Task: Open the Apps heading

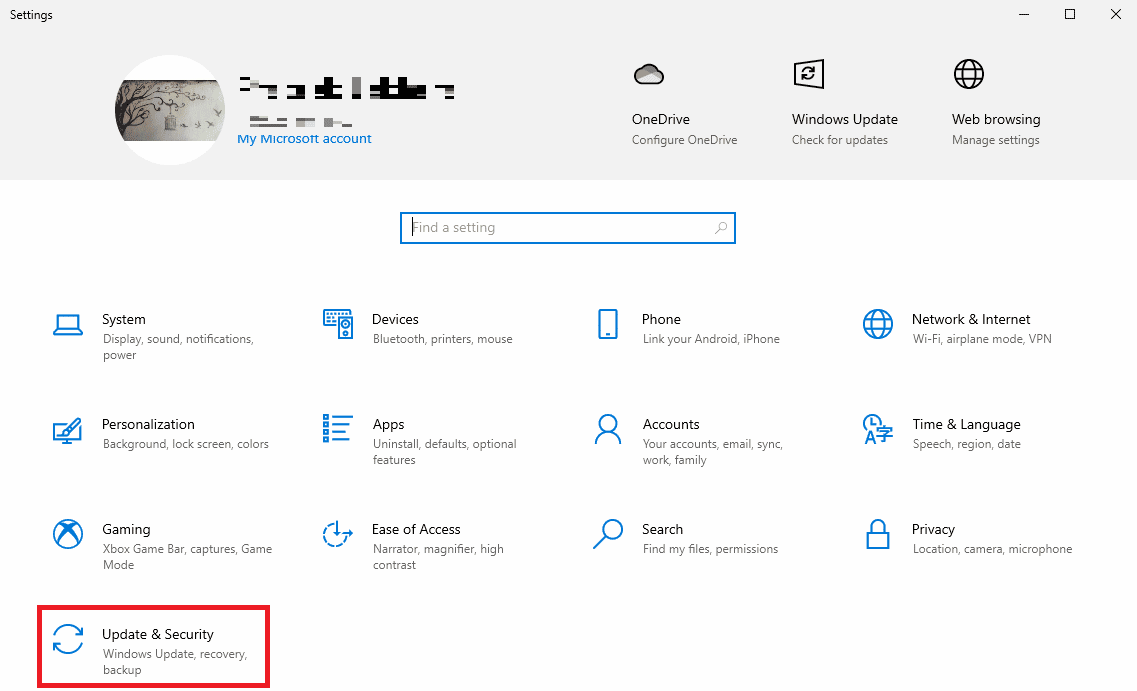Action: 389,425
